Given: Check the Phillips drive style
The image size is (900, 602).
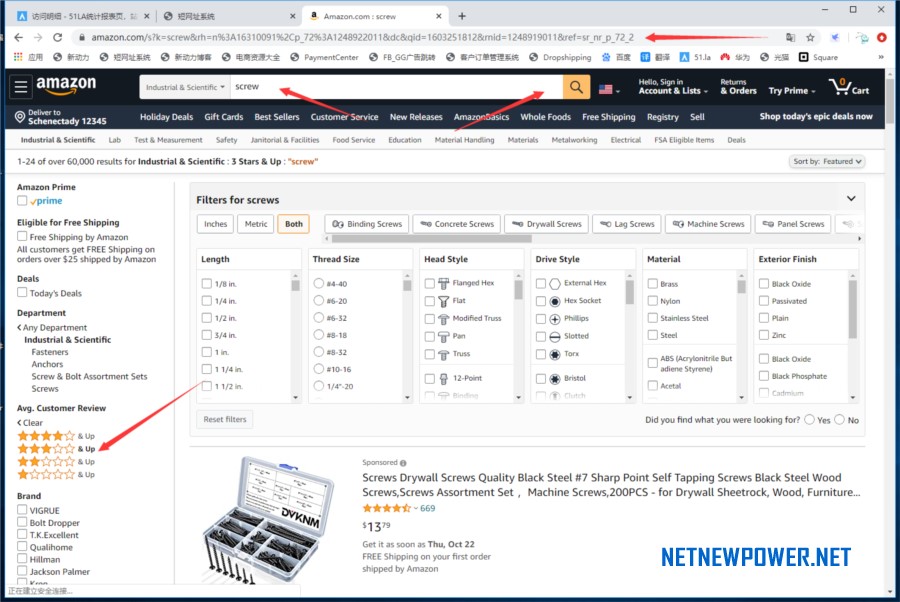Looking at the screenshot, I should [x=541, y=319].
